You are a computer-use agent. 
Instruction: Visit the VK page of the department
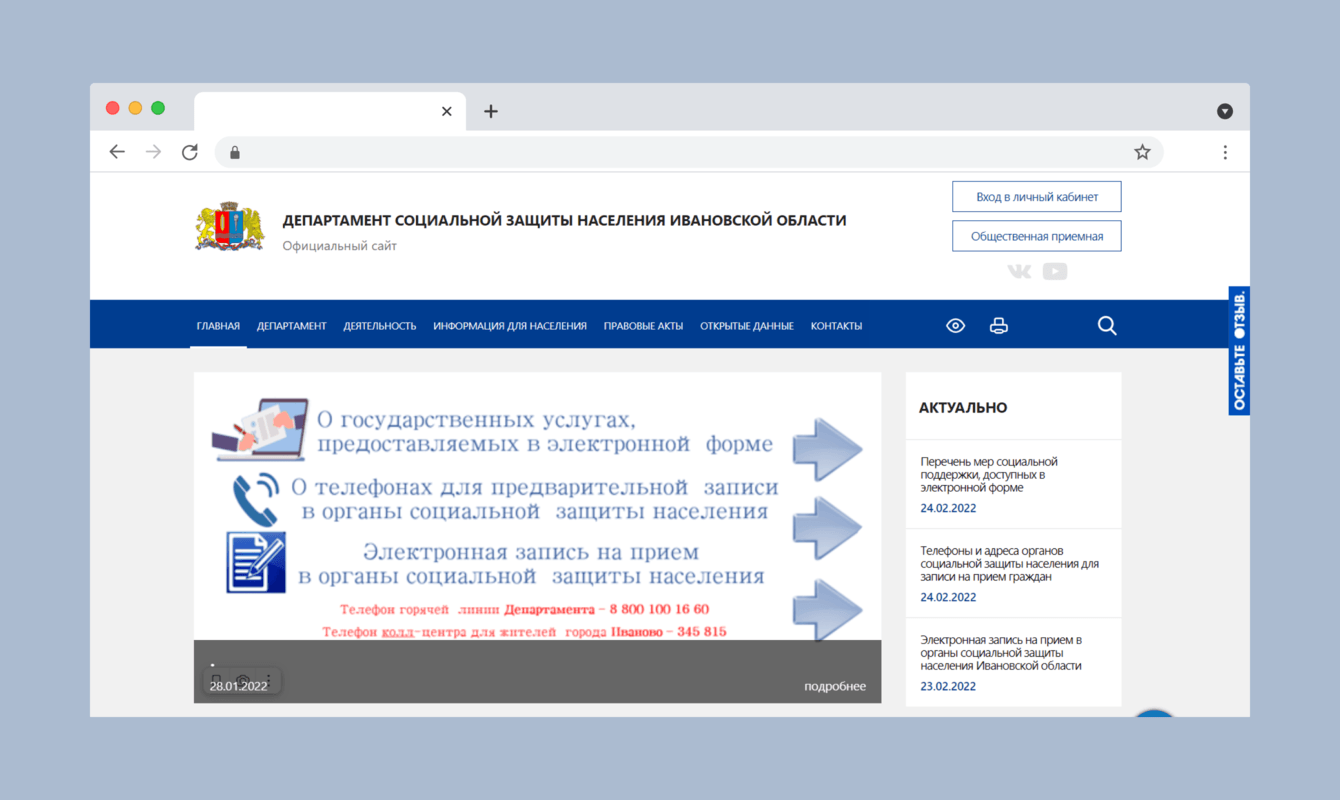(x=1018, y=270)
